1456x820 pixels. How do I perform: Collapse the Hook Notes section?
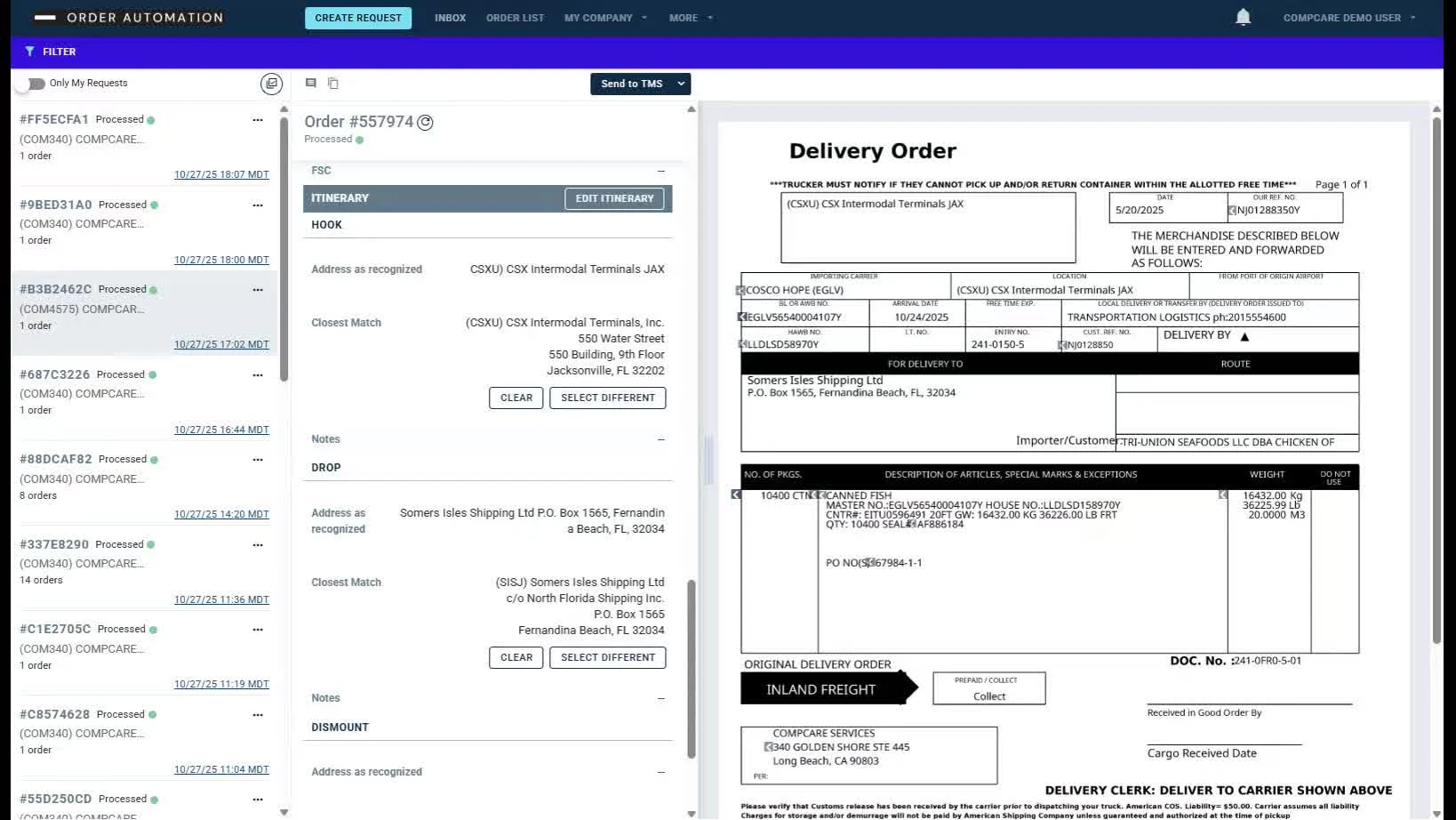click(x=661, y=439)
